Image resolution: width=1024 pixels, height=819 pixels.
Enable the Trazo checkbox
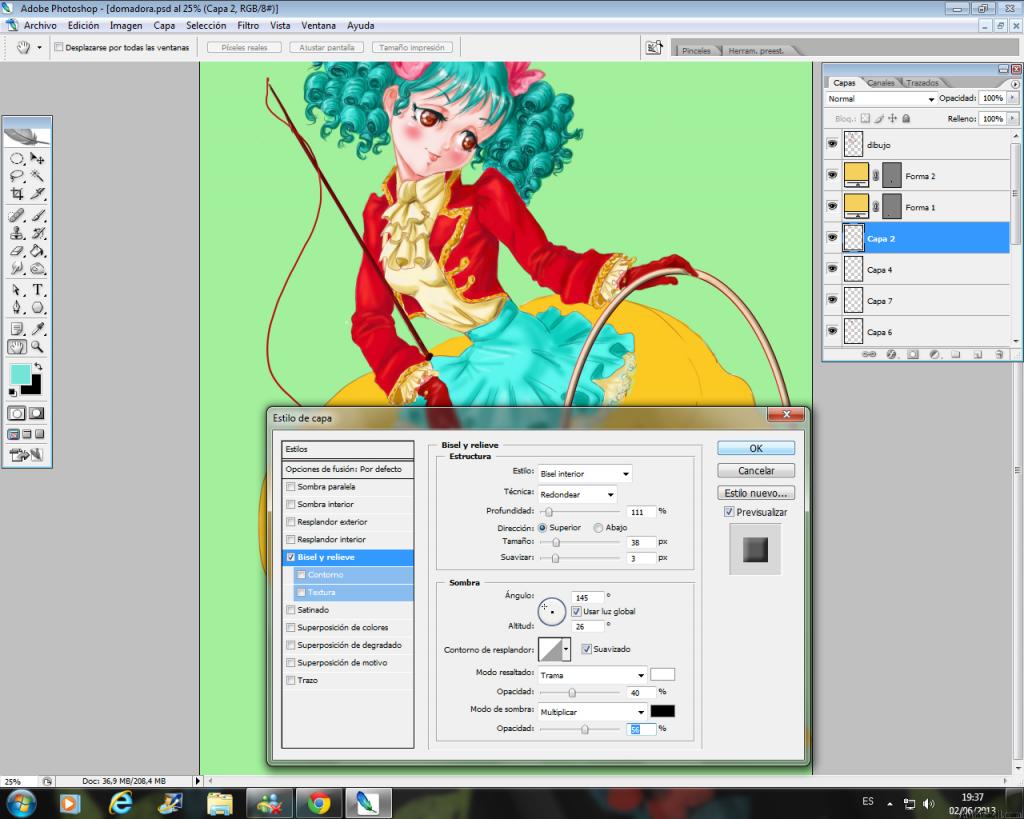point(291,681)
